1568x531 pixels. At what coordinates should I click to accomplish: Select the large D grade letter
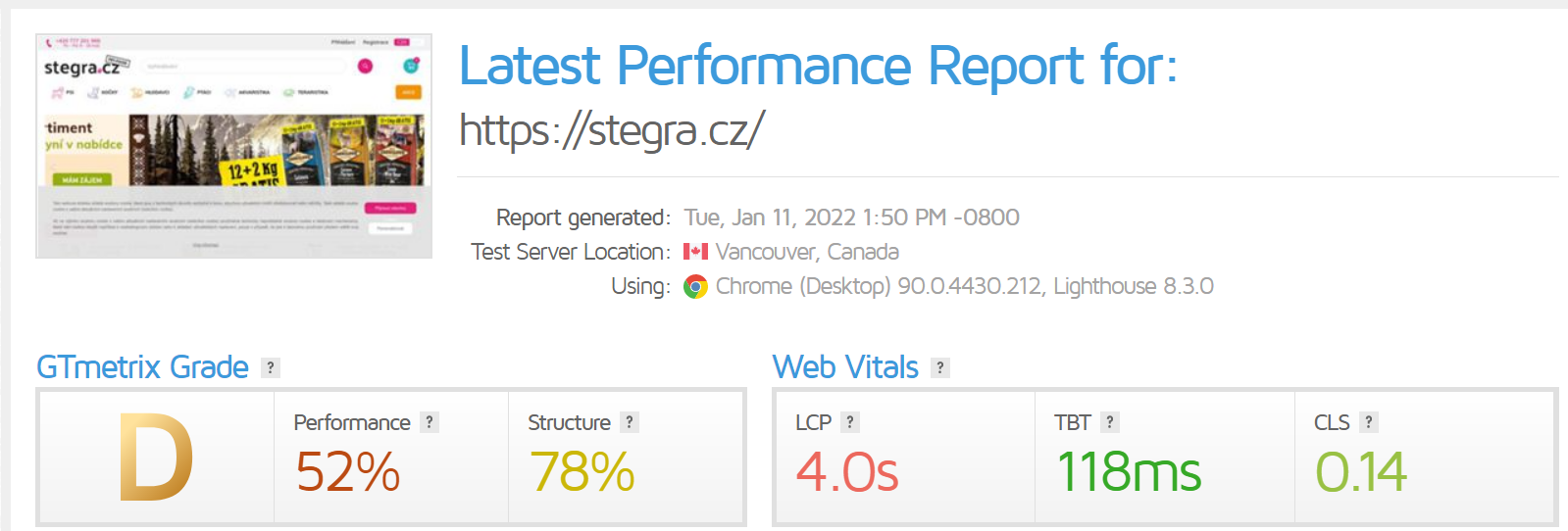pyautogui.click(x=155, y=458)
